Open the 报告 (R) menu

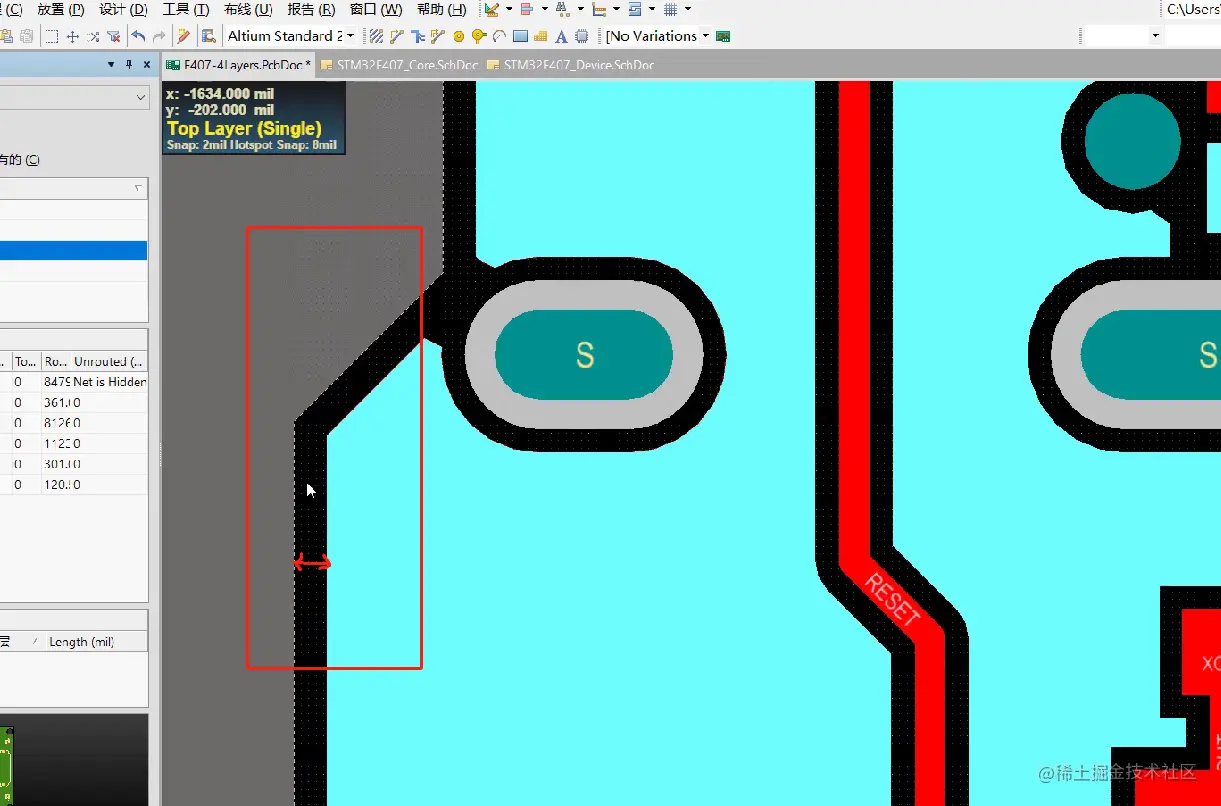311,9
